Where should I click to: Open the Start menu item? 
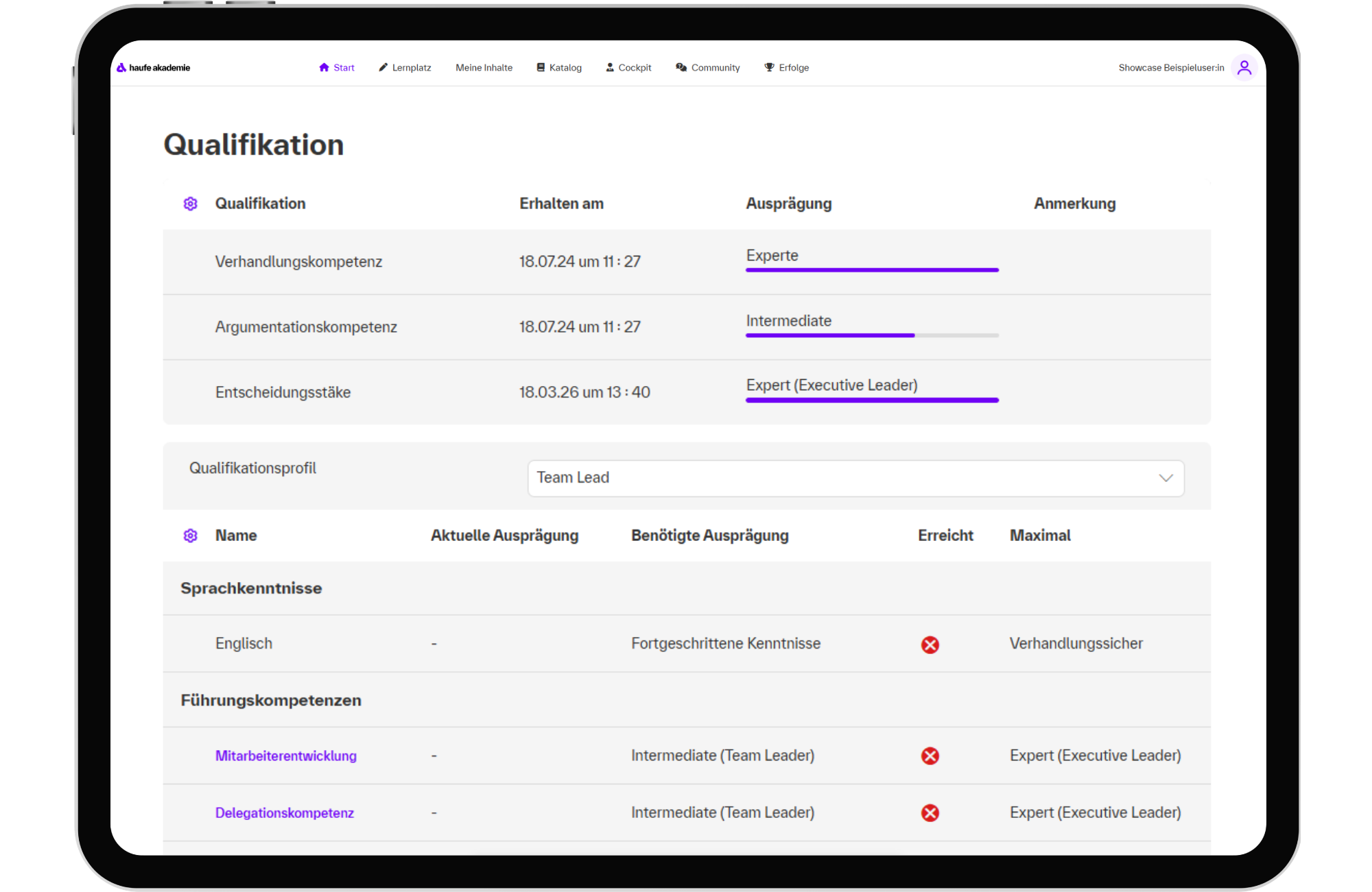point(337,67)
